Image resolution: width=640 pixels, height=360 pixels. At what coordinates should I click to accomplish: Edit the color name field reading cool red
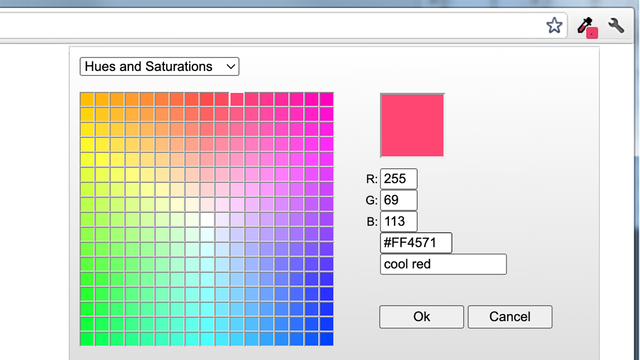point(443,264)
